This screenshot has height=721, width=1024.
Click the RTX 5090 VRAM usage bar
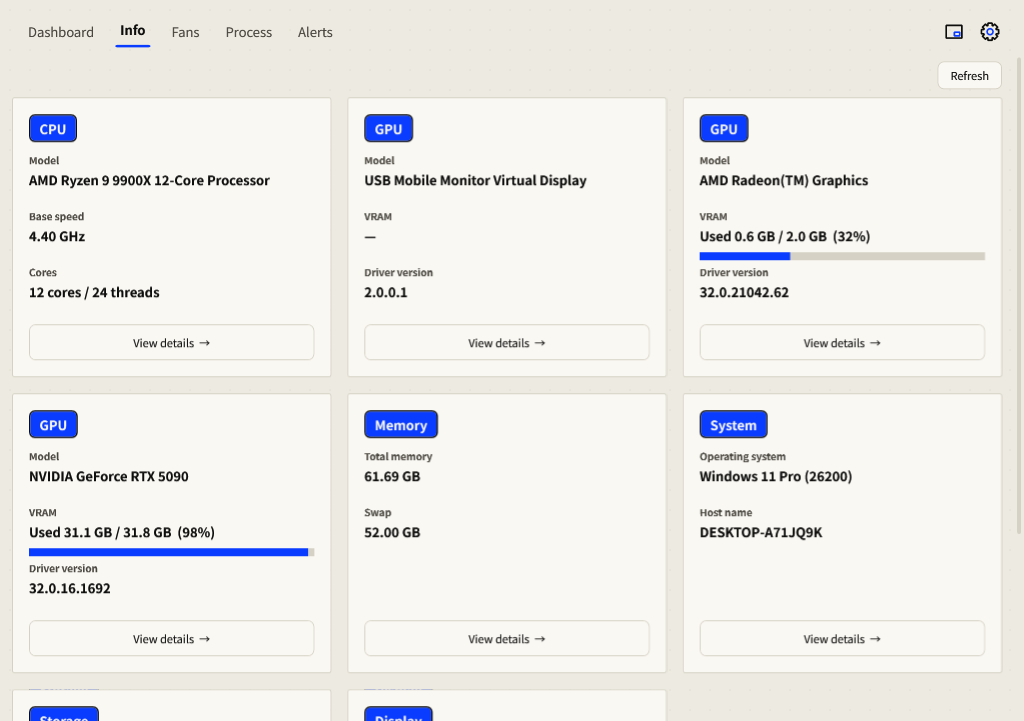coord(171,552)
